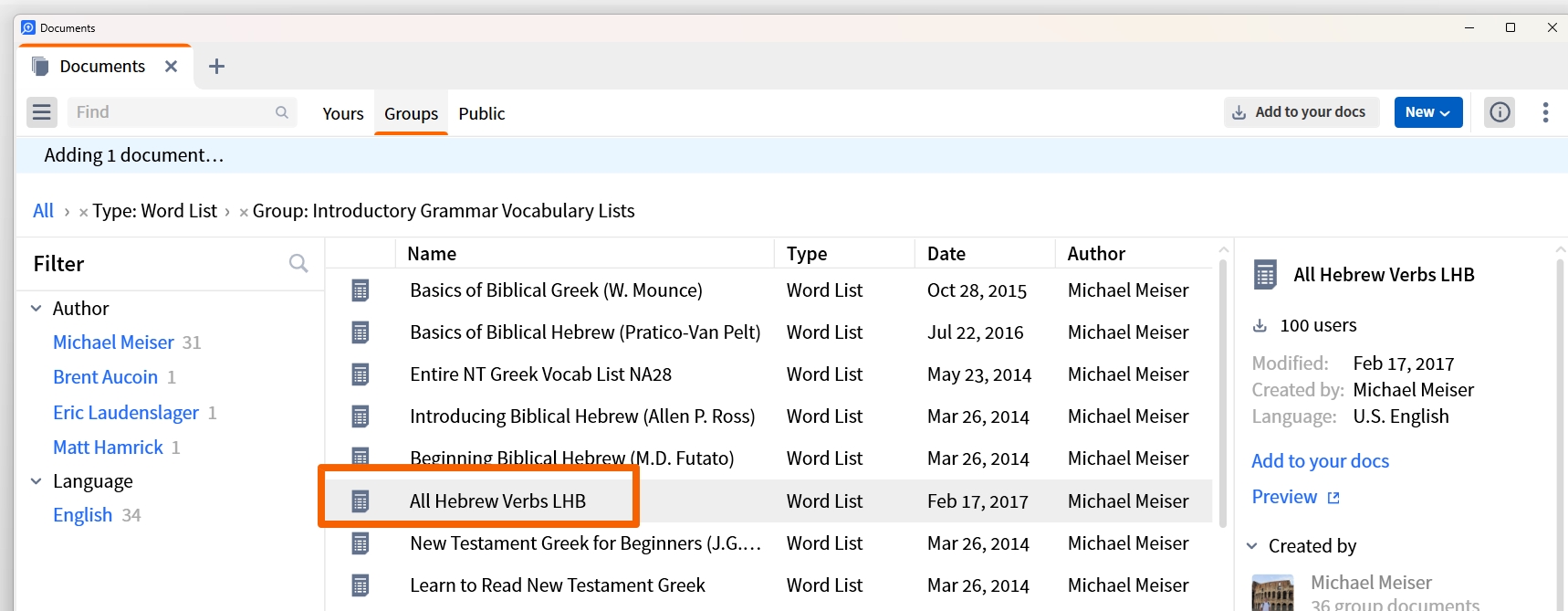Image resolution: width=1568 pixels, height=611 pixels.
Task: Click the Add to your docs toolbar button
Action: pyautogui.click(x=1301, y=112)
